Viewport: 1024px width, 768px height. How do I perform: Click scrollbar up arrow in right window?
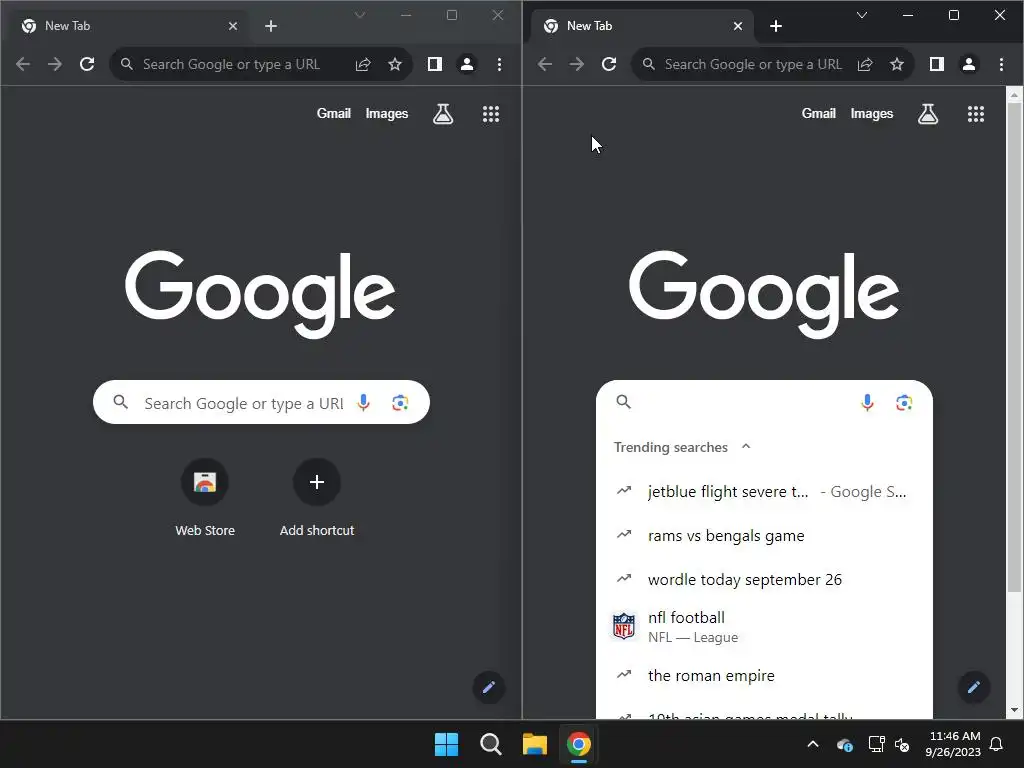(1014, 95)
